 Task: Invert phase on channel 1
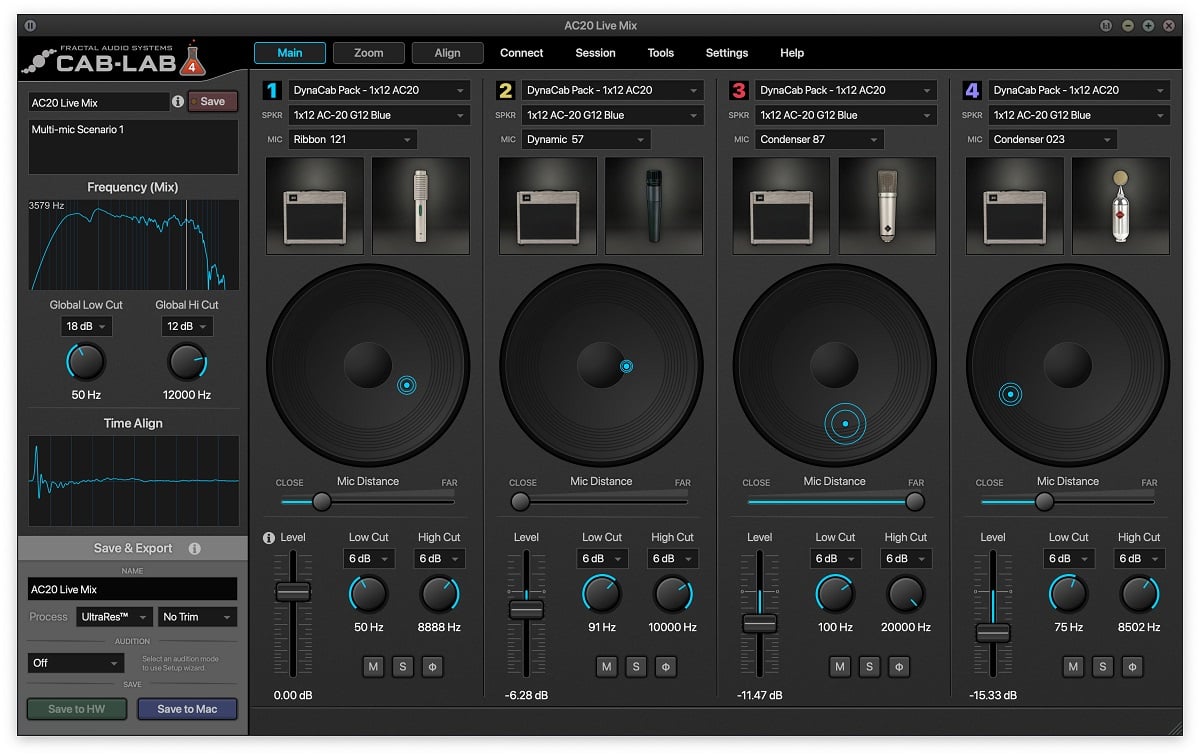pos(432,666)
